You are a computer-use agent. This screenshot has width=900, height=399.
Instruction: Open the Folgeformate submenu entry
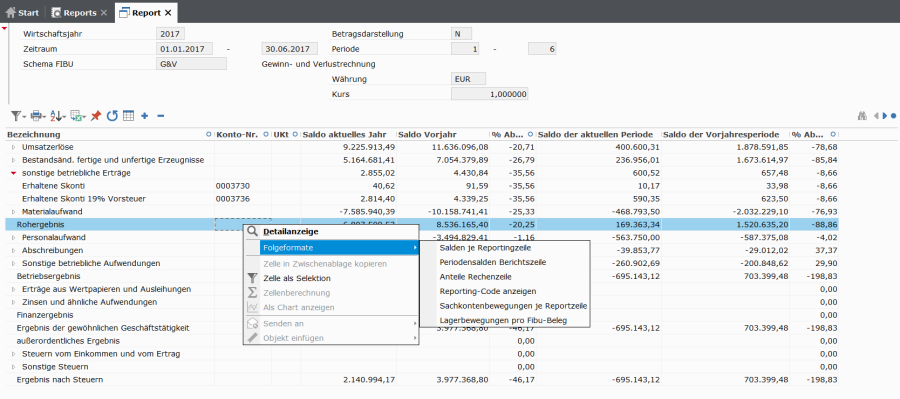click(331, 247)
